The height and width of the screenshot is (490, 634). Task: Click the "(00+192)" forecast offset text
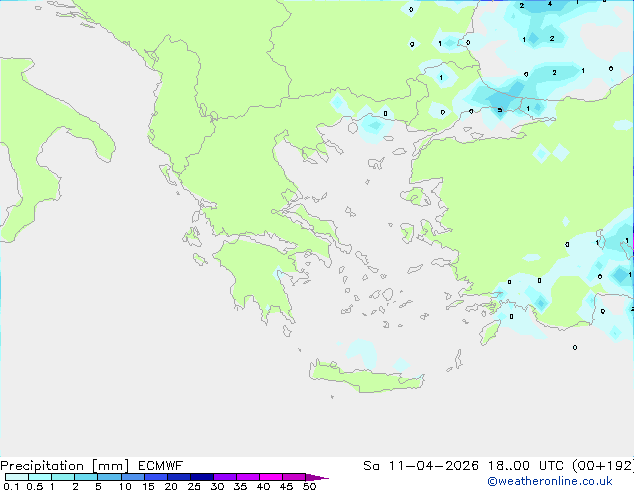[603, 466]
